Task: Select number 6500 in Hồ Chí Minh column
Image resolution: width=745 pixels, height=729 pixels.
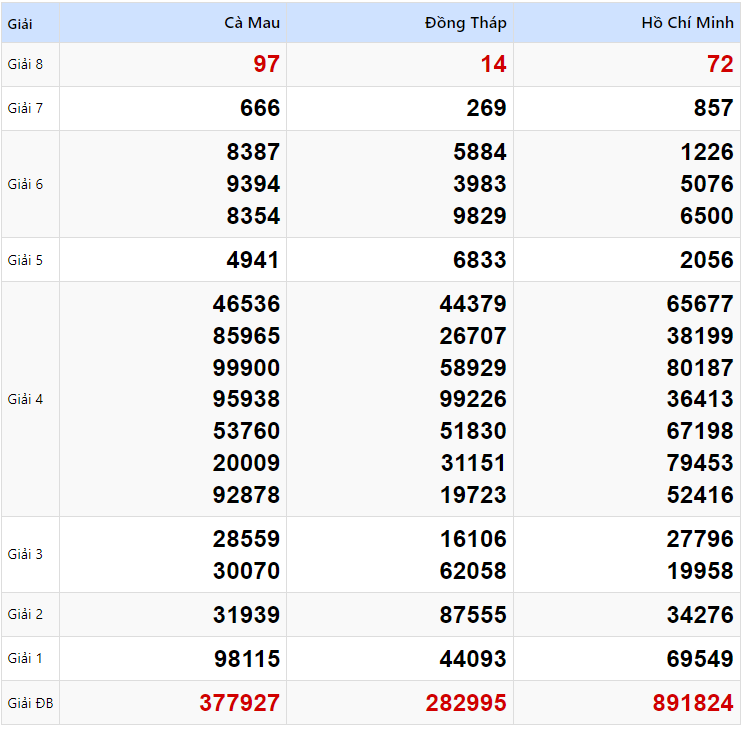Action: point(707,216)
